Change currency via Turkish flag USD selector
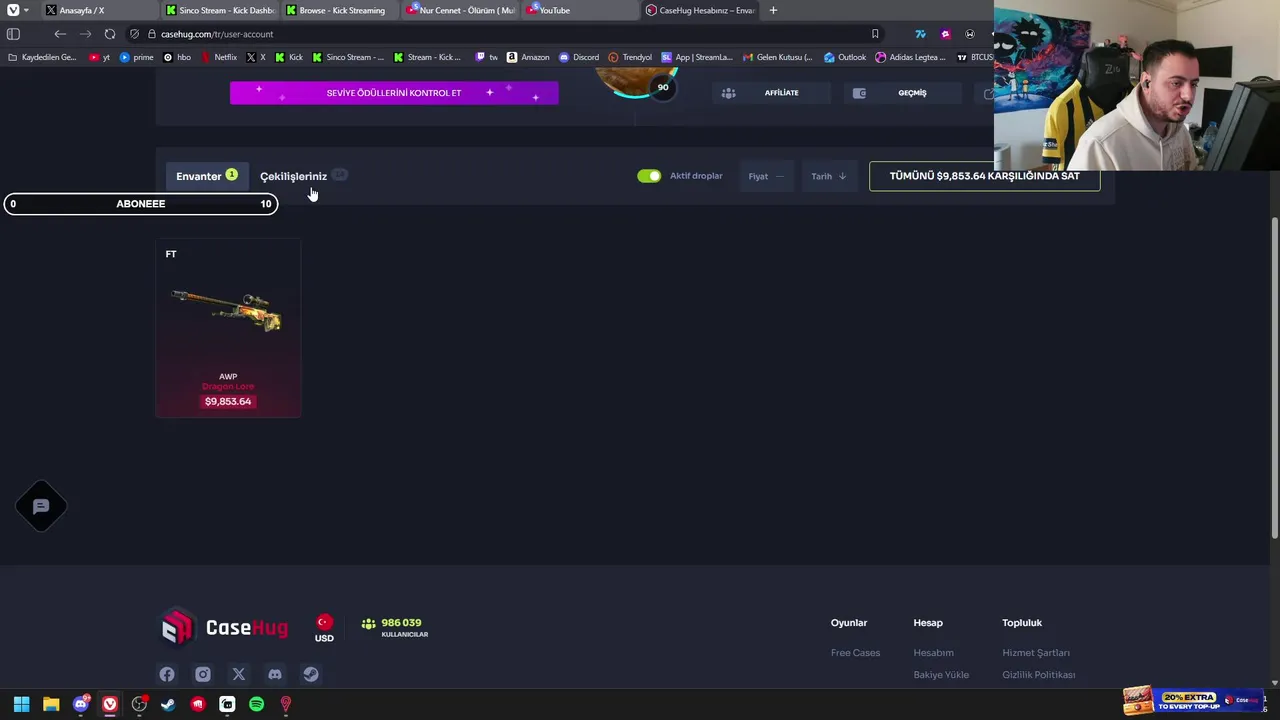1280x720 pixels. pyautogui.click(x=324, y=629)
